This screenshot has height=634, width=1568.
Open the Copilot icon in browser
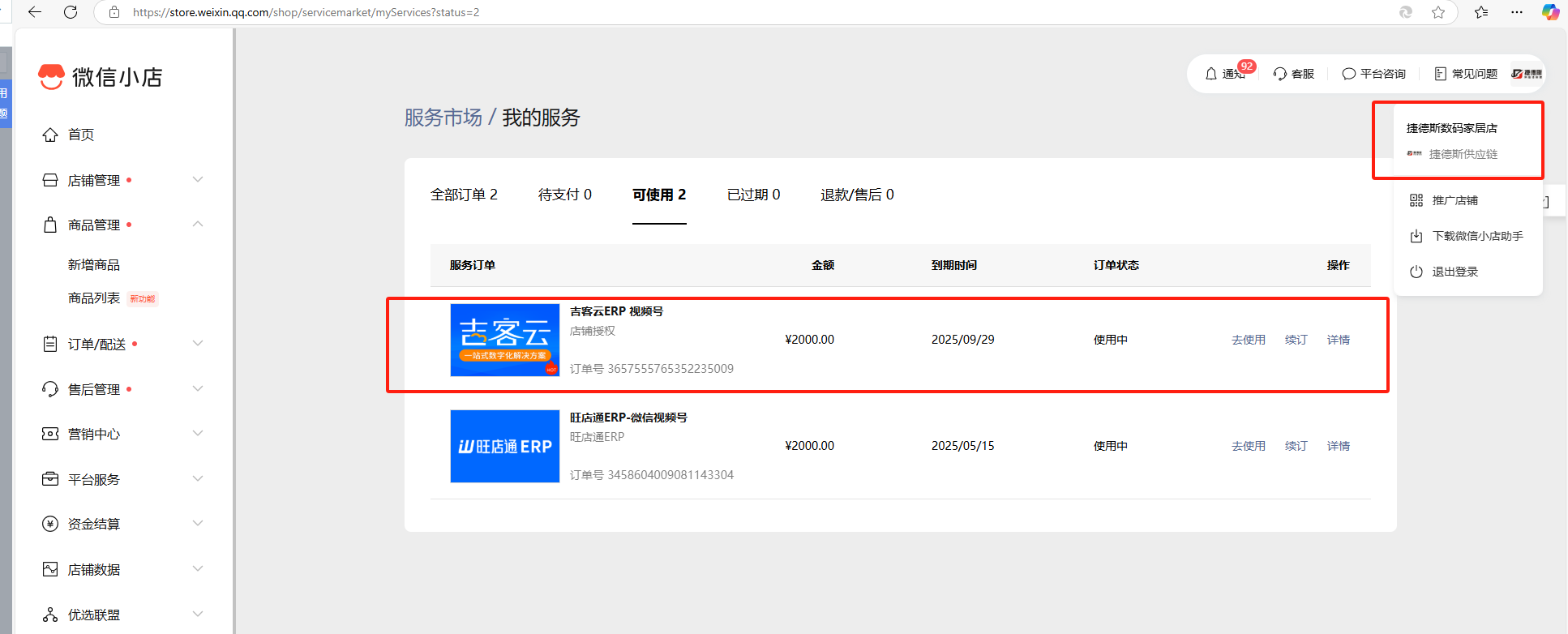pyautogui.click(x=1550, y=12)
